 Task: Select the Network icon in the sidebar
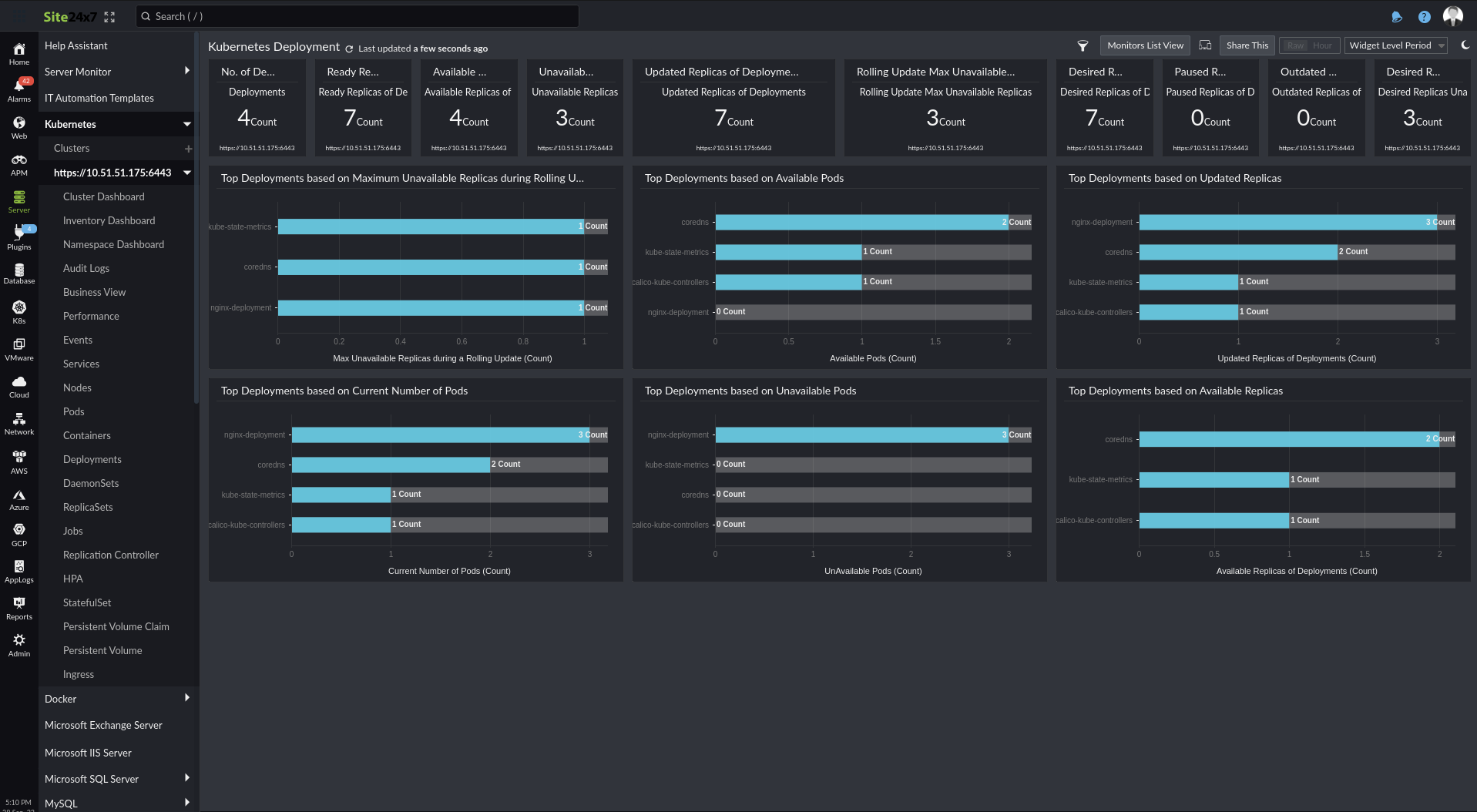18,422
